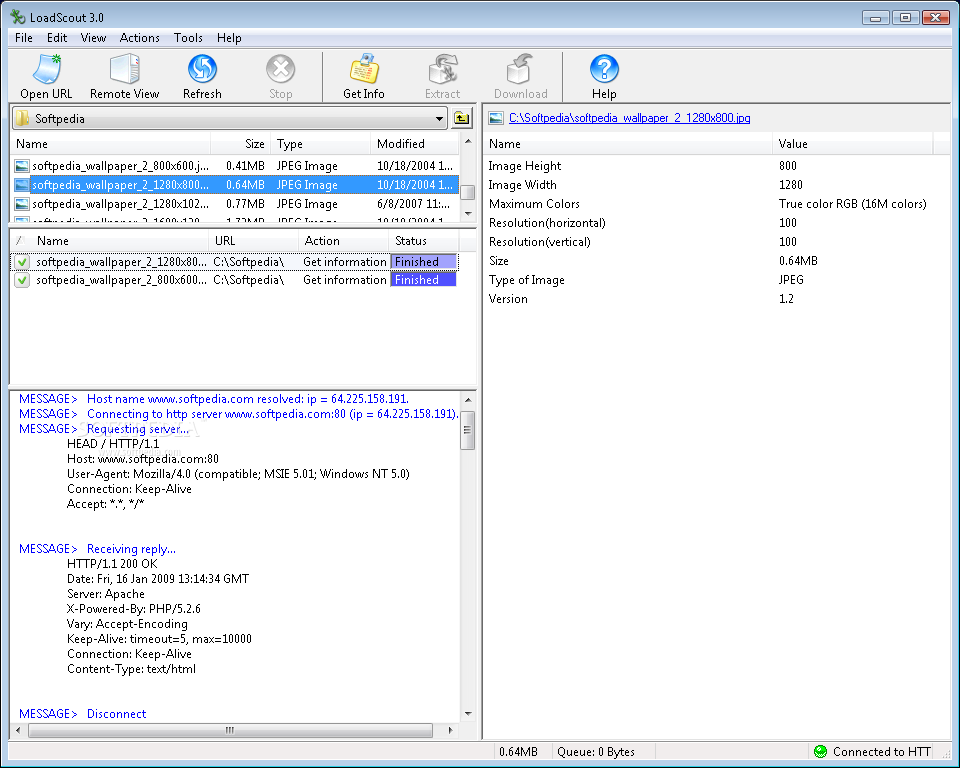Expand the Softpedia folder dropdown
The image size is (960, 768).
coord(440,118)
